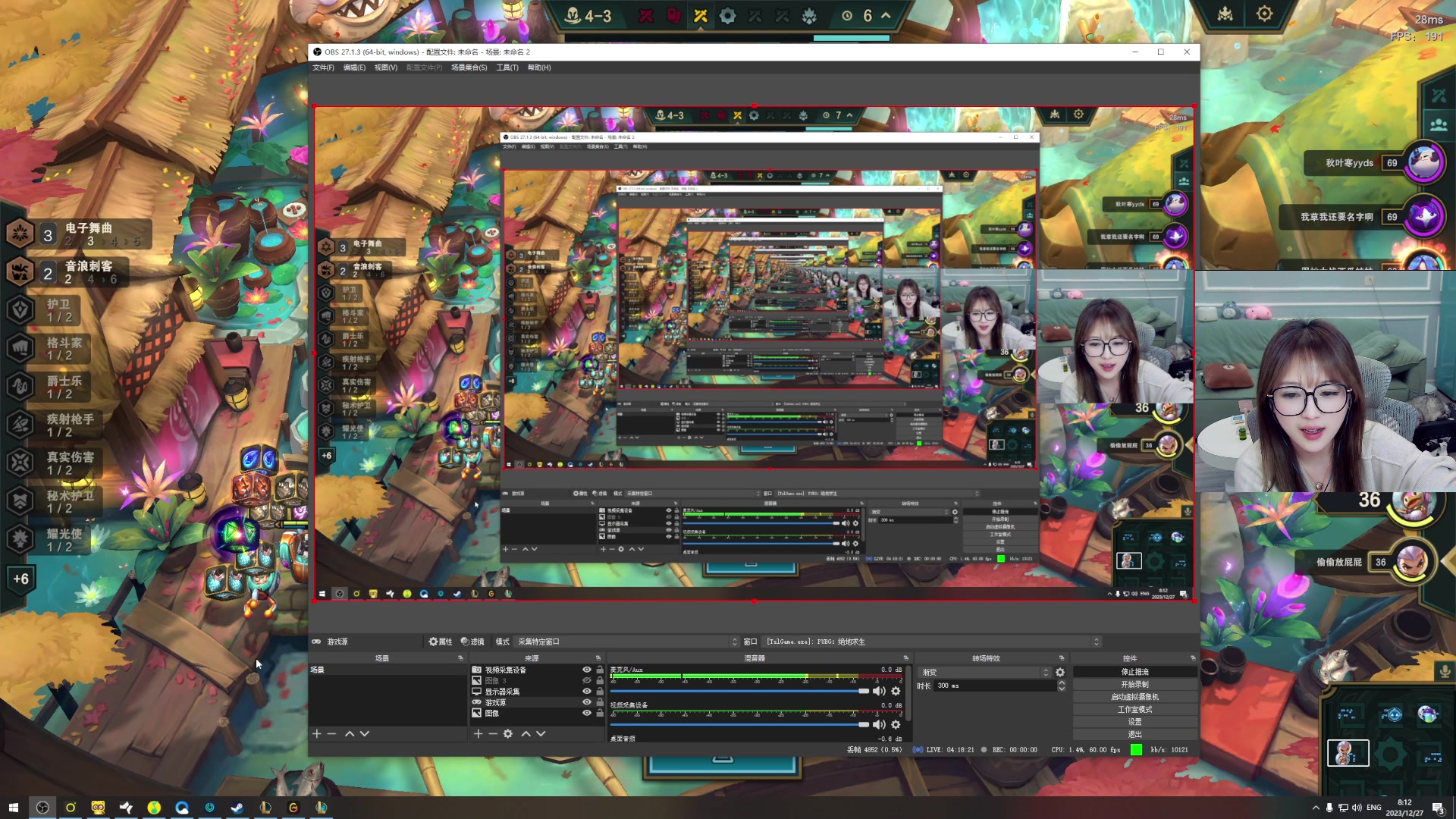Pop out the 混音器 (Mixer) dock
The width and height of the screenshot is (1456, 819).
(x=905, y=658)
